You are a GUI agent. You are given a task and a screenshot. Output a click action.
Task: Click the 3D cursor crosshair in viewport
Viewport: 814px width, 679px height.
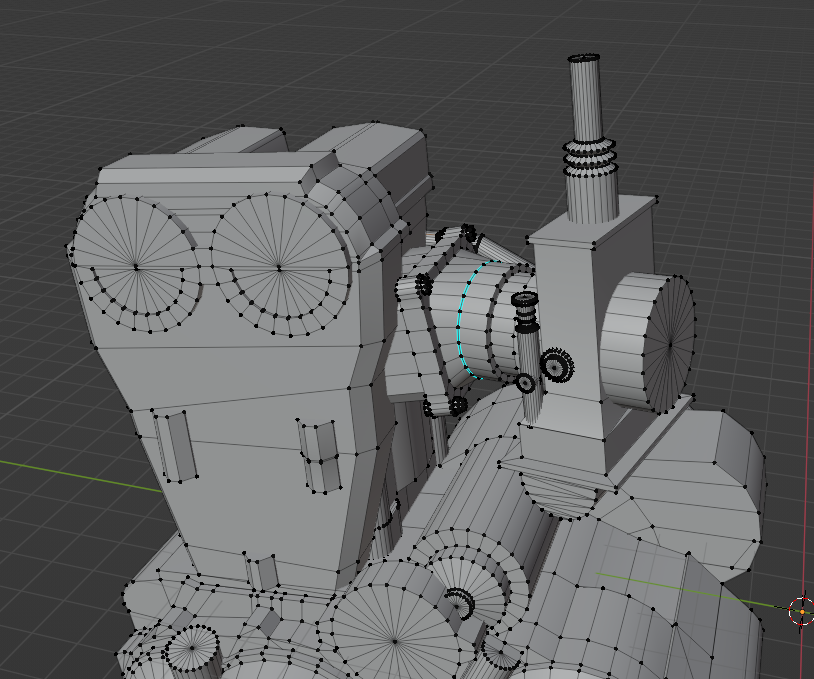(802, 612)
